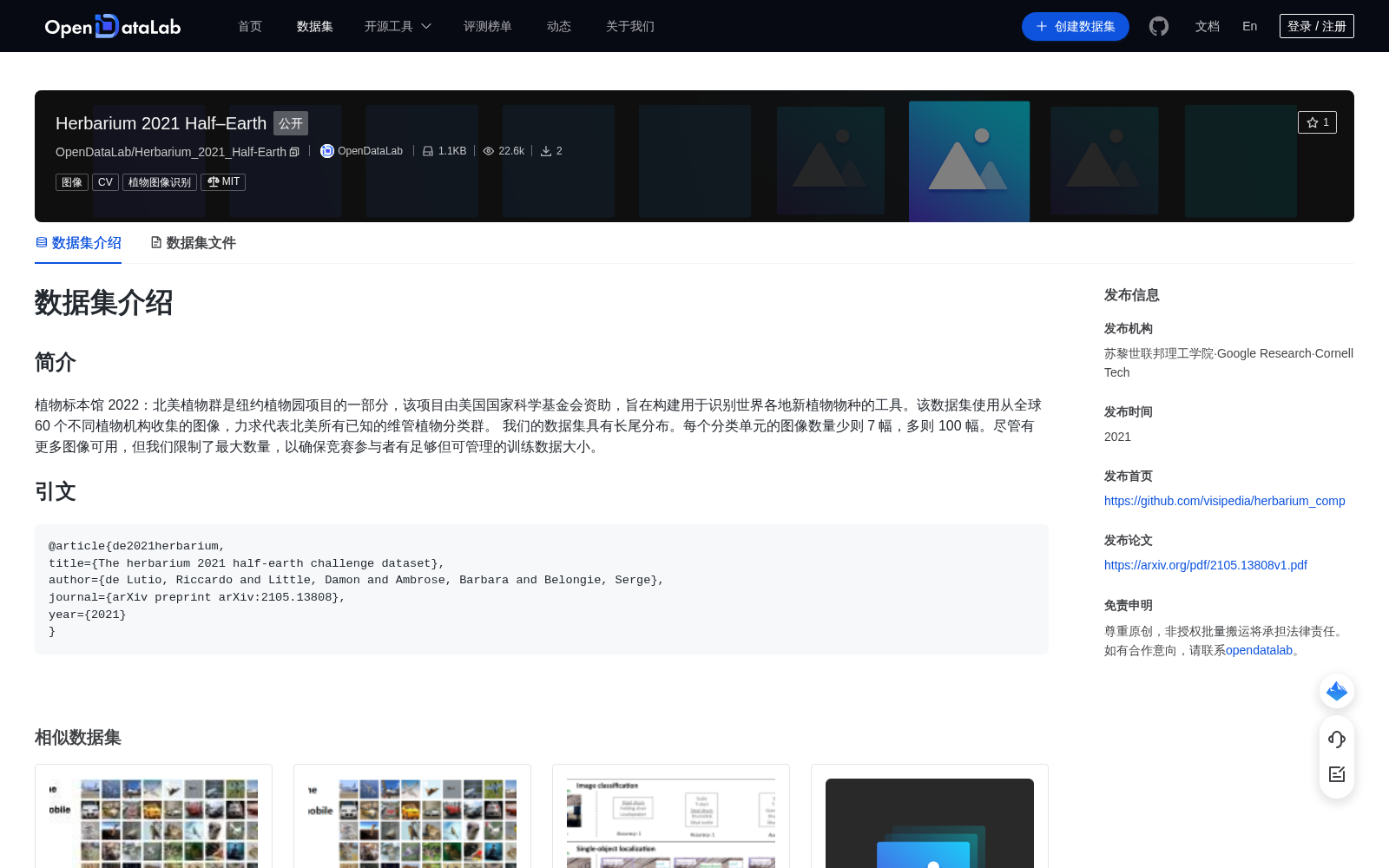Select the 数据集介绍 tab
This screenshot has height=868, width=1389.
pos(78,243)
